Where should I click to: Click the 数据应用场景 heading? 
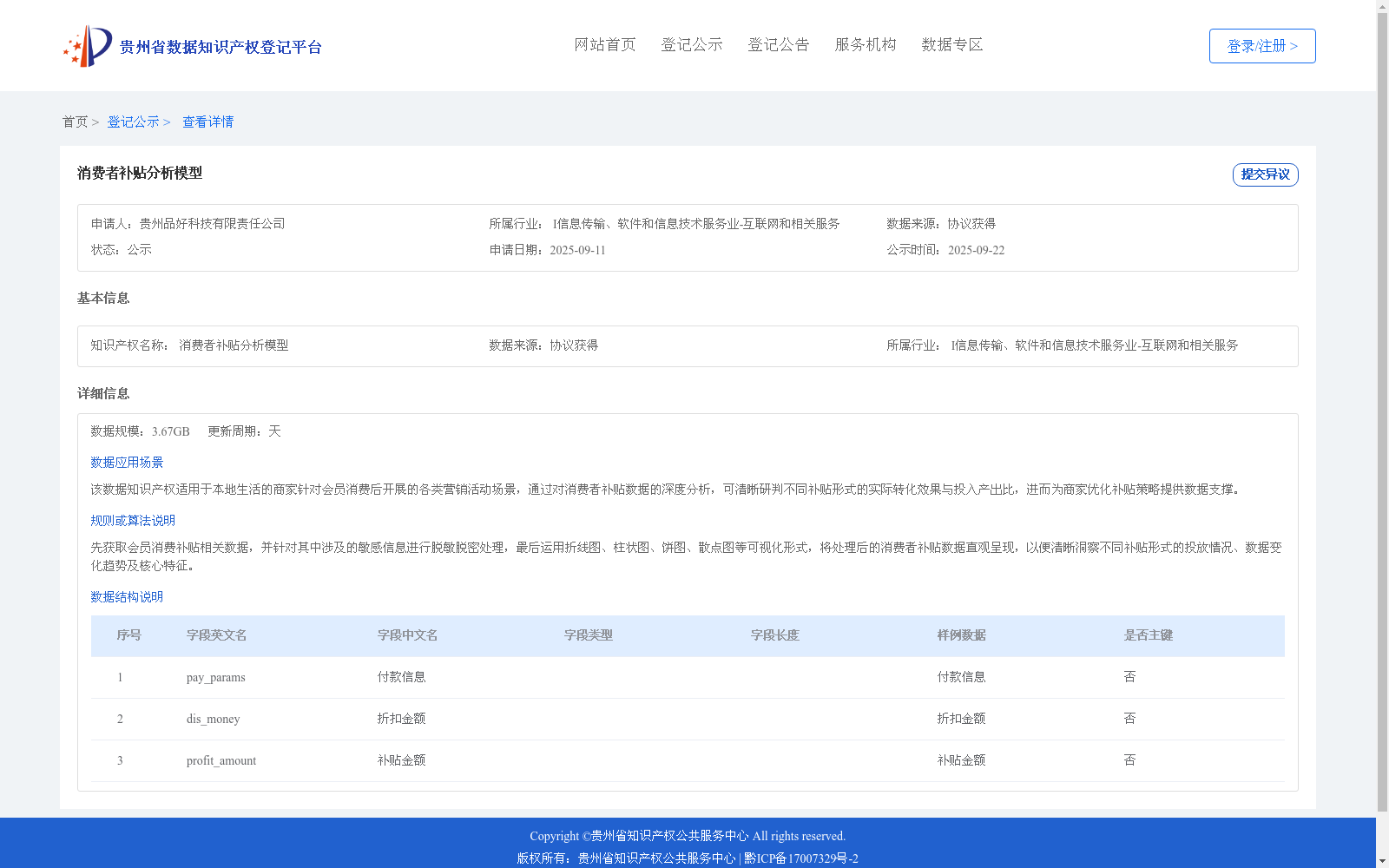(127, 463)
